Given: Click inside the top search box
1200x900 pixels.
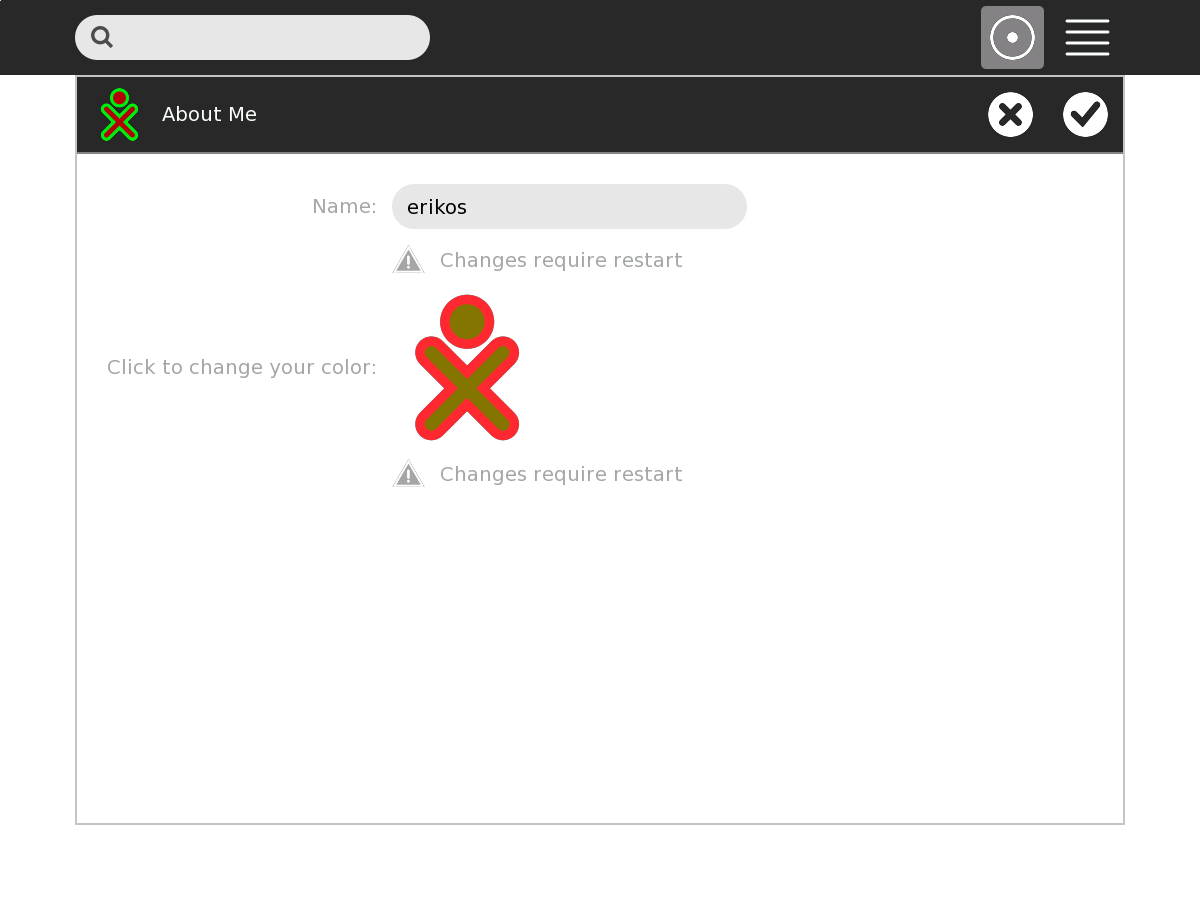Looking at the screenshot, I should (270, 38).
